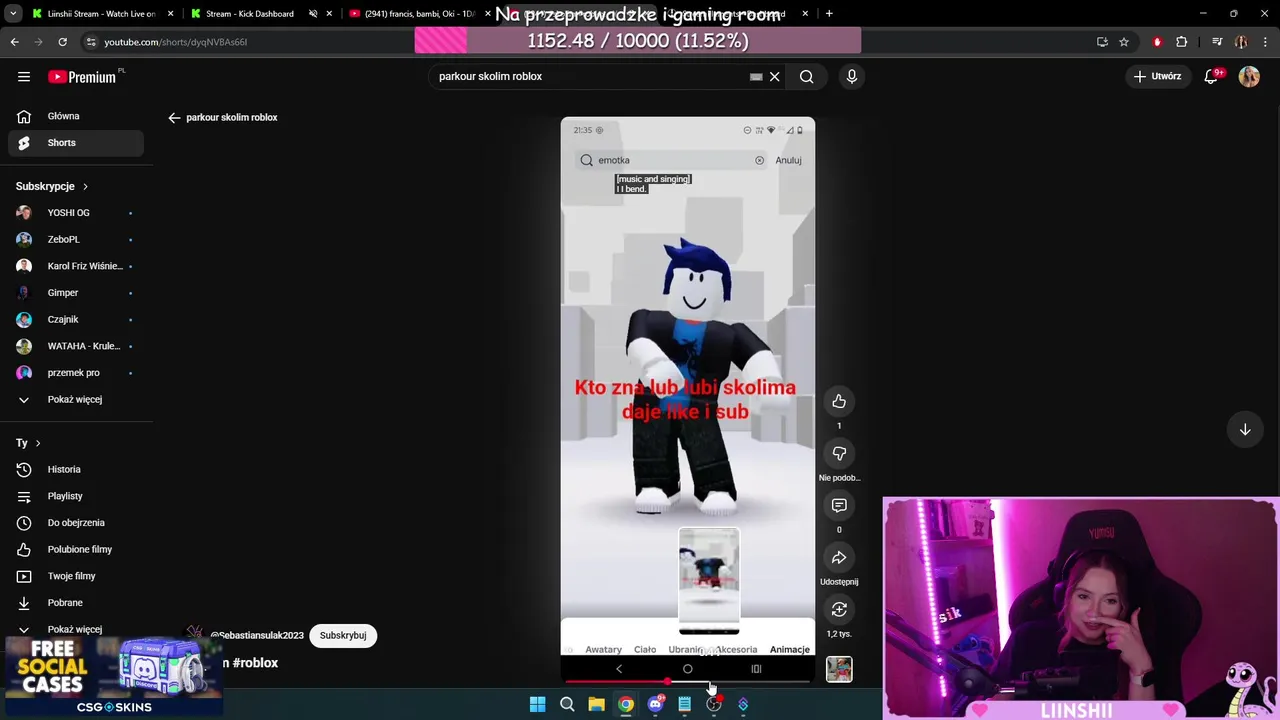Bookmark this page with star
The width and height of the screenshot is (1280, 720).
1124,42
